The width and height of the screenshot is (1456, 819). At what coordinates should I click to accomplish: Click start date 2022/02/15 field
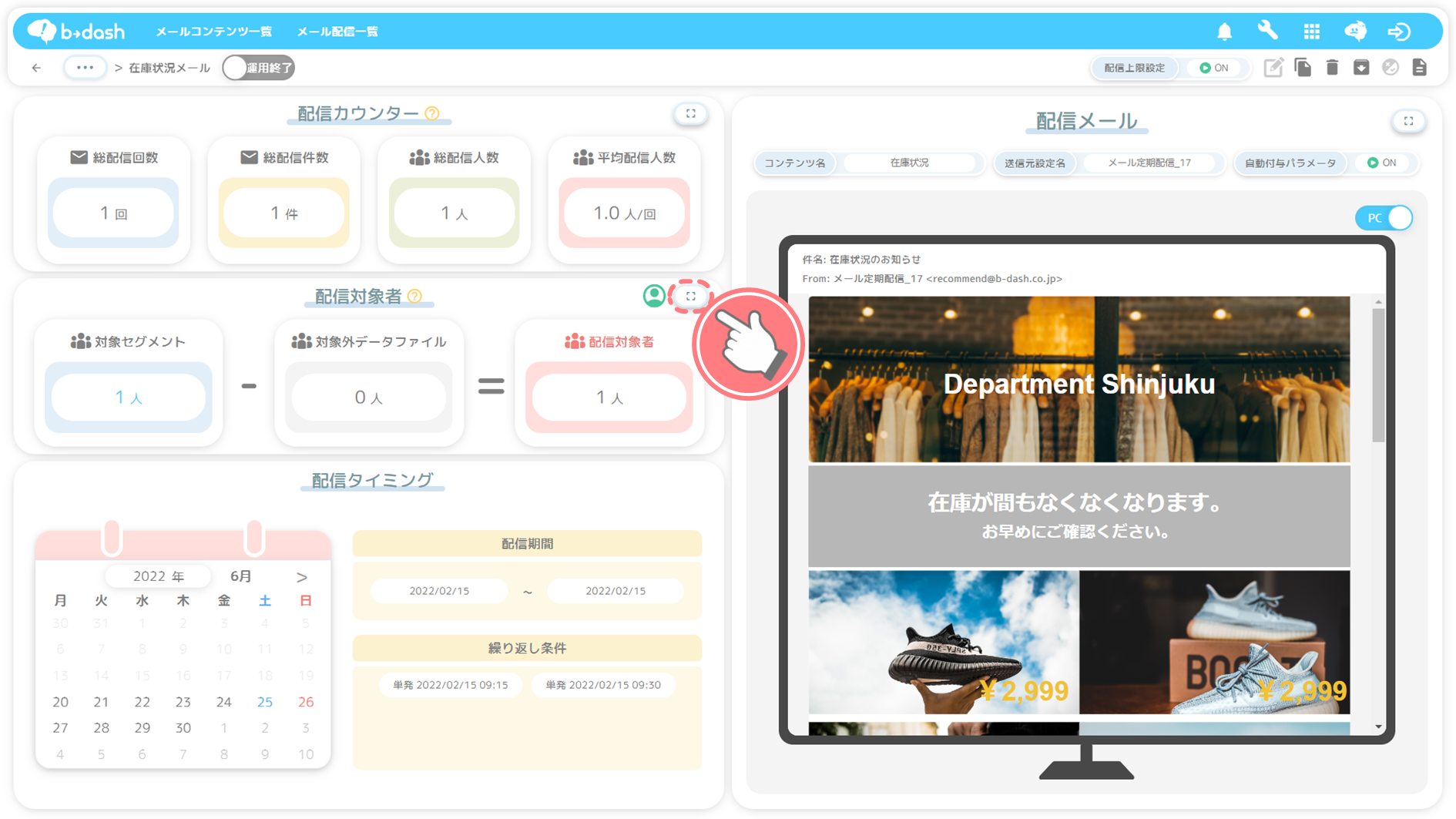pyautogui.click(x=439, y=591)
